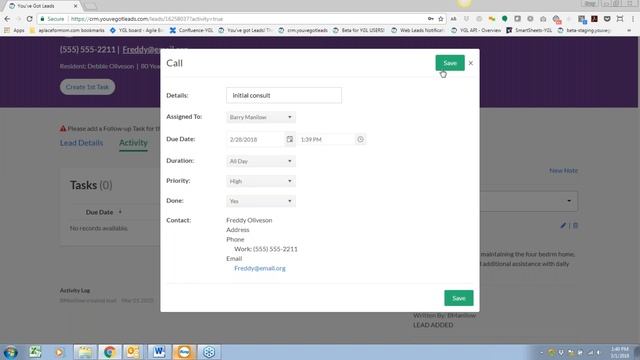Open the Priority dropdown set to High
Image resolution: width=640 pixels, height=360 pixels.
pyautogui.click(x=261, y=181)
